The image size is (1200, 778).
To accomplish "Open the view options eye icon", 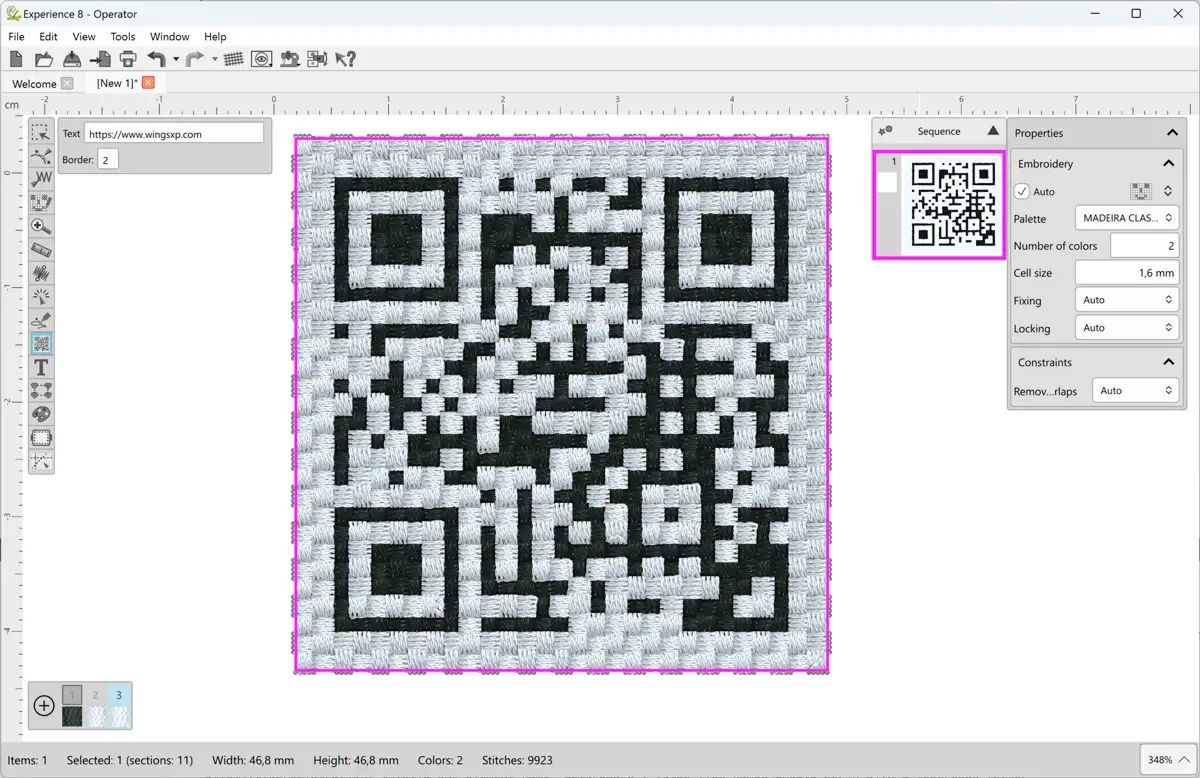I will click(261, 59).
